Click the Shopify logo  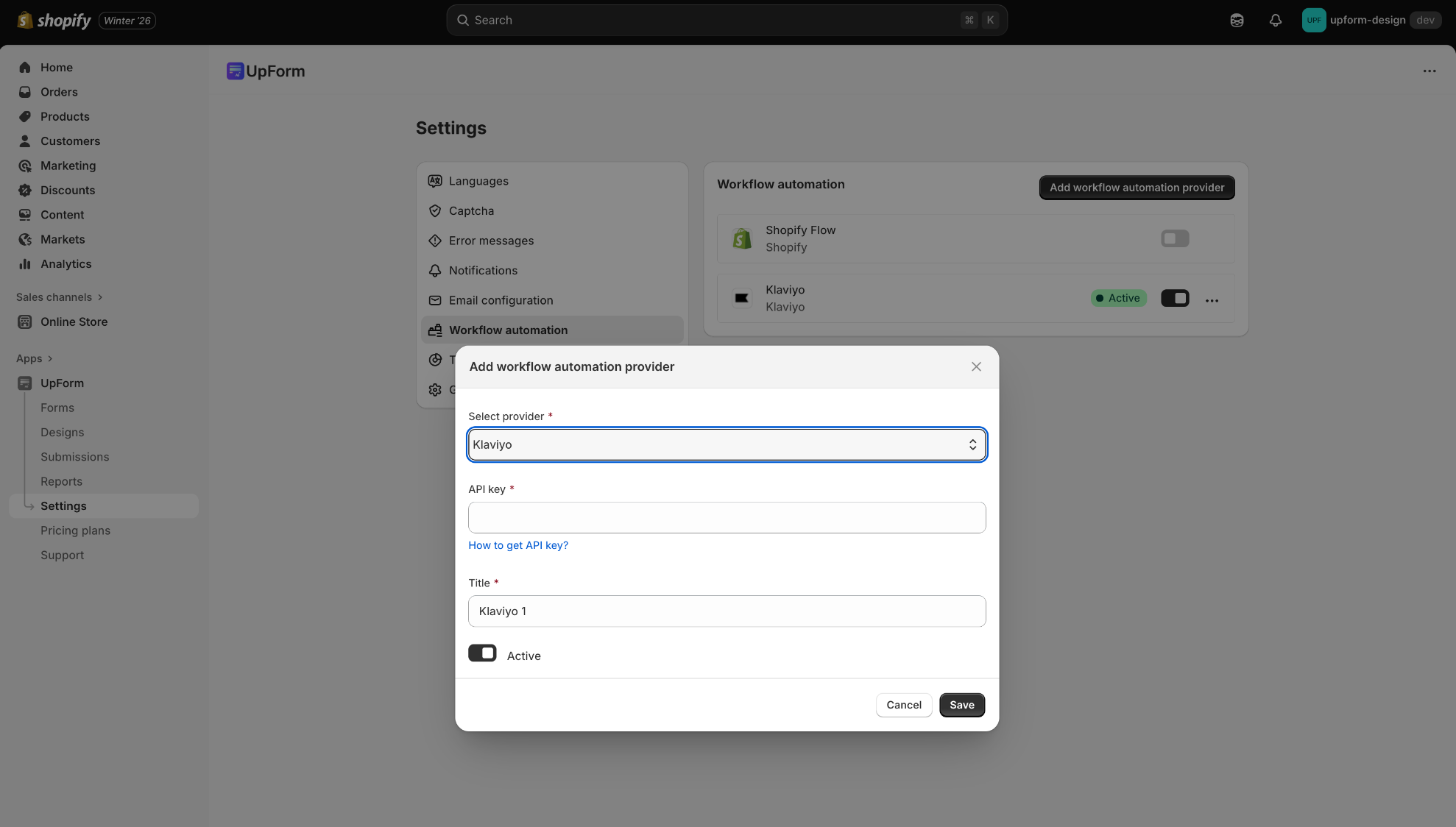click(x=54, y=21)
